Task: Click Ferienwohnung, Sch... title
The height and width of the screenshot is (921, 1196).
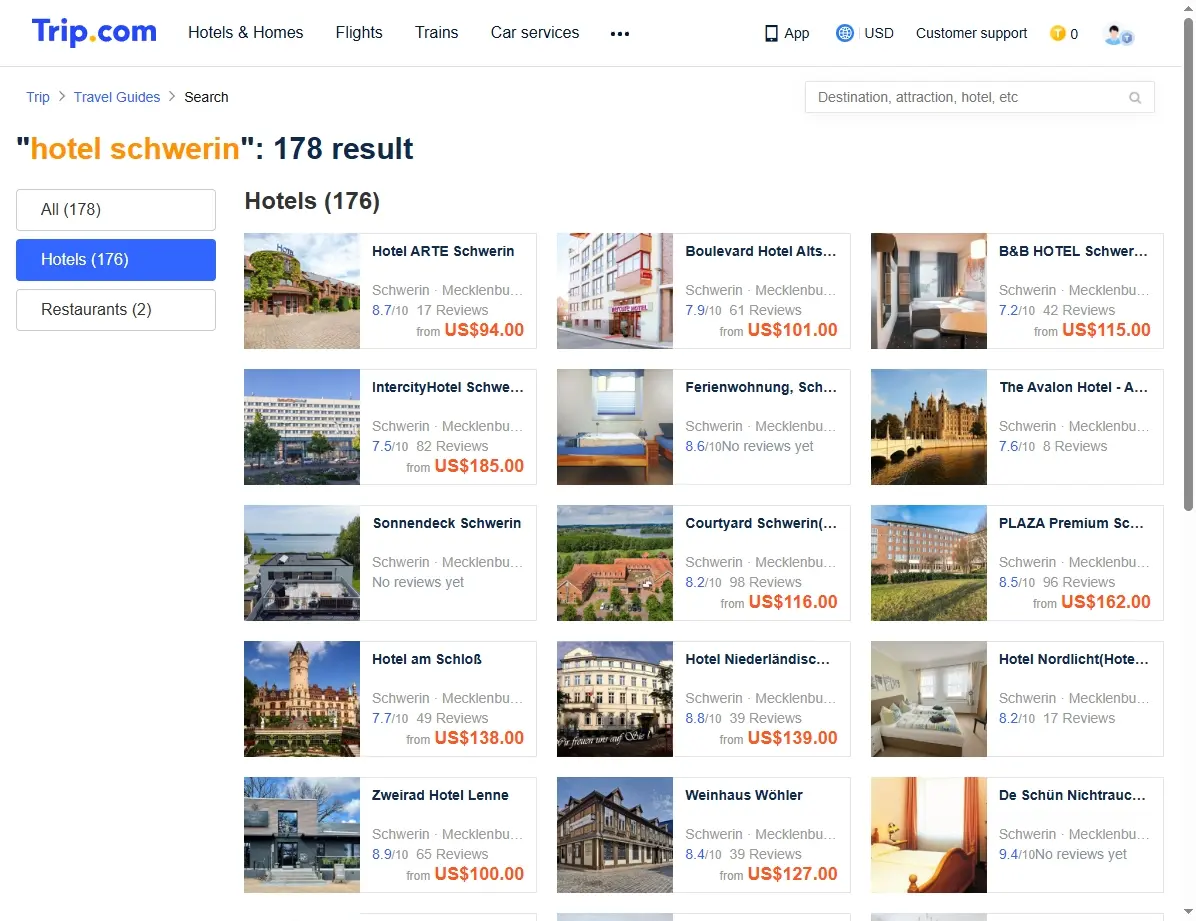Action: pos(760,387)
